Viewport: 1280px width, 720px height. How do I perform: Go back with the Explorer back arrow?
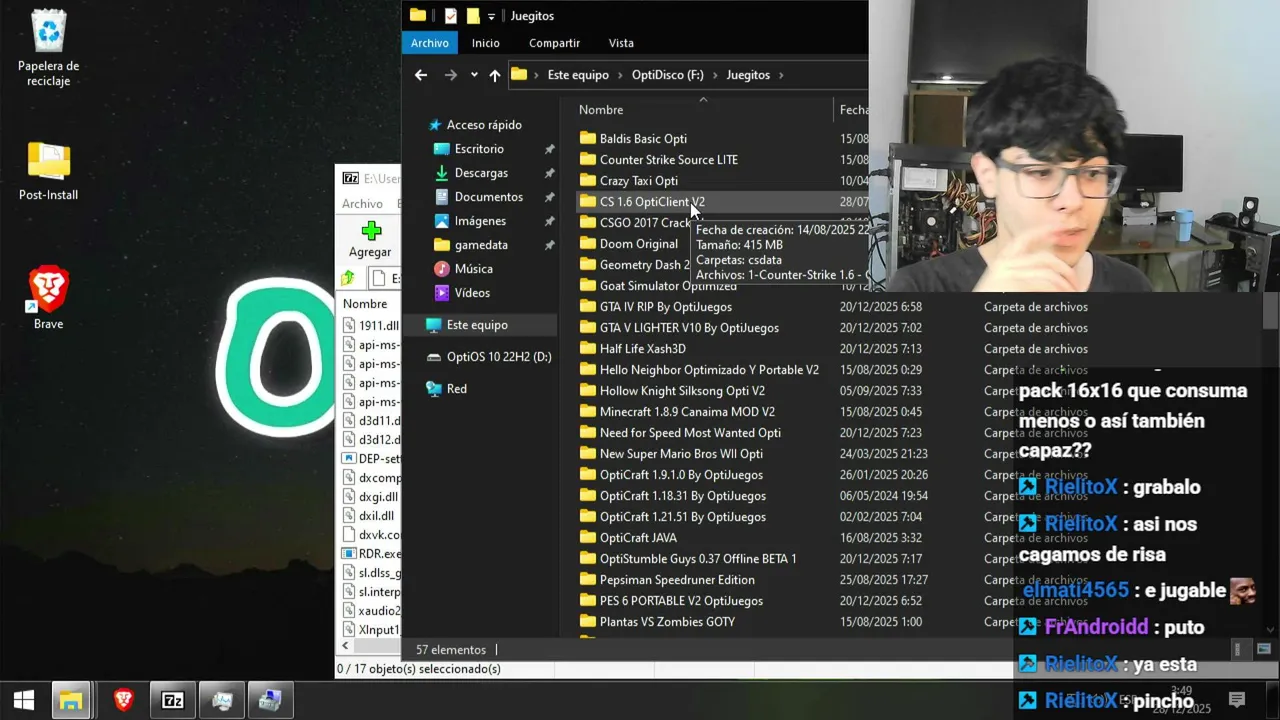coord(421,75)
